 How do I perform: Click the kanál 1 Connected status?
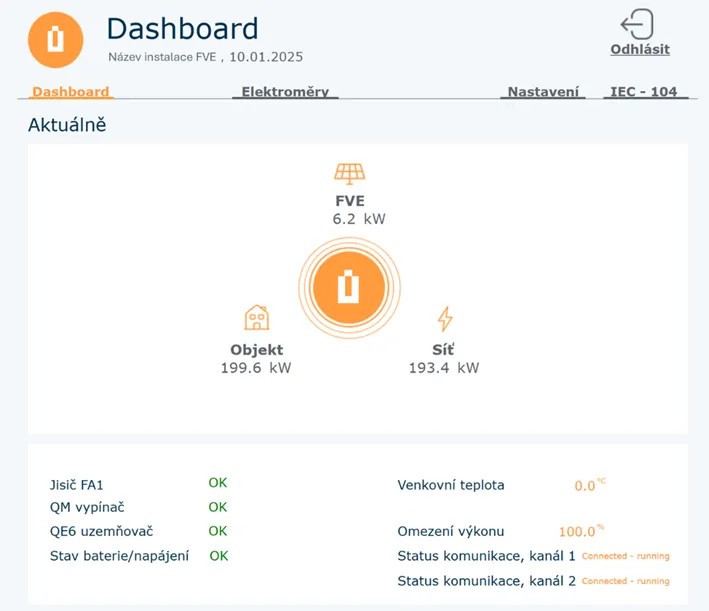pyautogui.click(x=625, y=556)
